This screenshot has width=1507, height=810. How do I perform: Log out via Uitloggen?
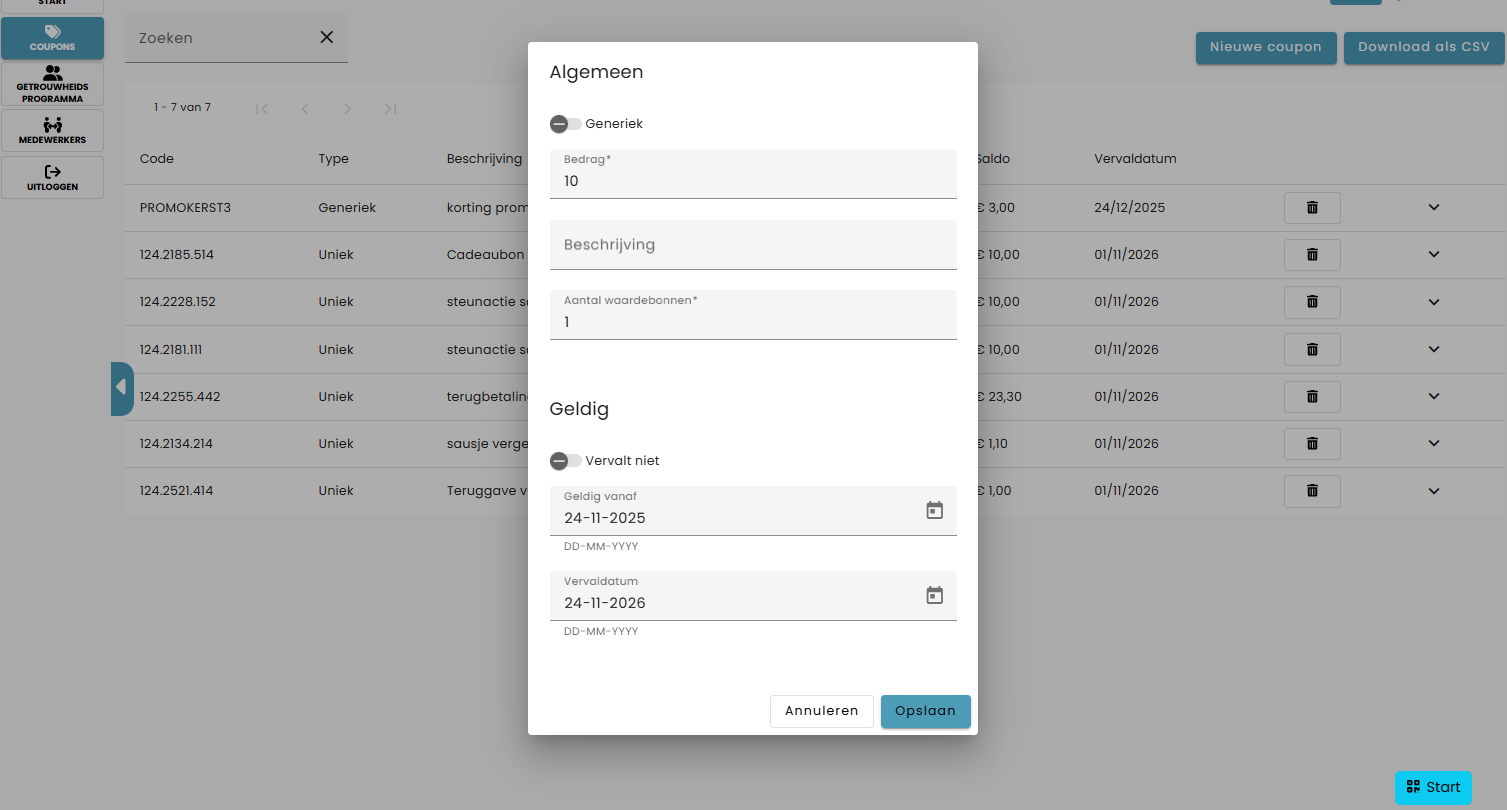(x=52, y=178)
